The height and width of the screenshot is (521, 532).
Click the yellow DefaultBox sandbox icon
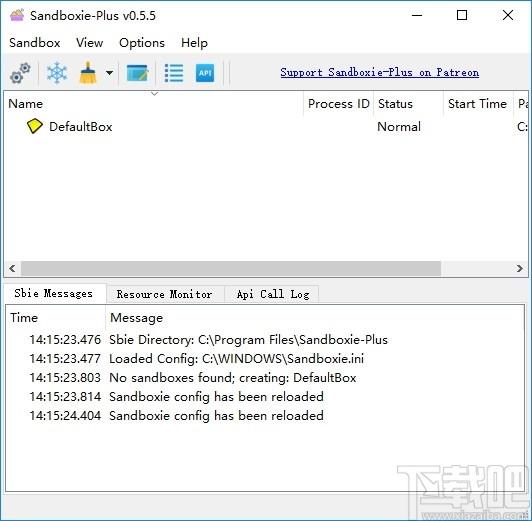coord(34,126)
